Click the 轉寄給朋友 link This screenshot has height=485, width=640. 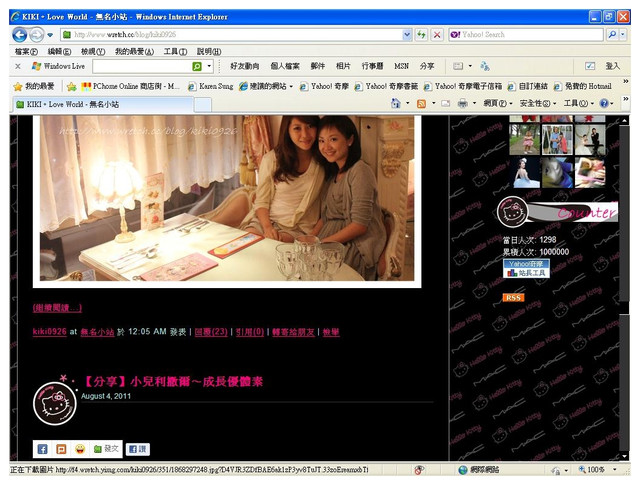click(x=293, y=332)
